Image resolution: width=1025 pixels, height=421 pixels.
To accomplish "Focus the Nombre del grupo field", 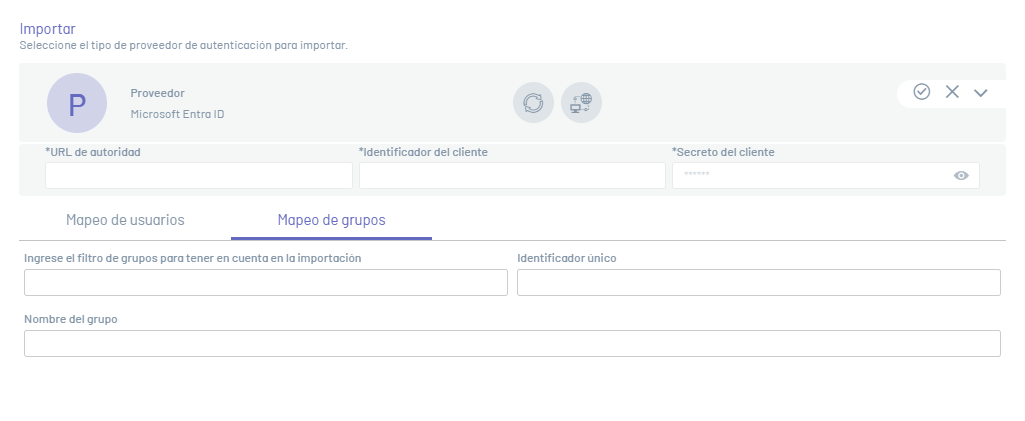I will (512, 344).
